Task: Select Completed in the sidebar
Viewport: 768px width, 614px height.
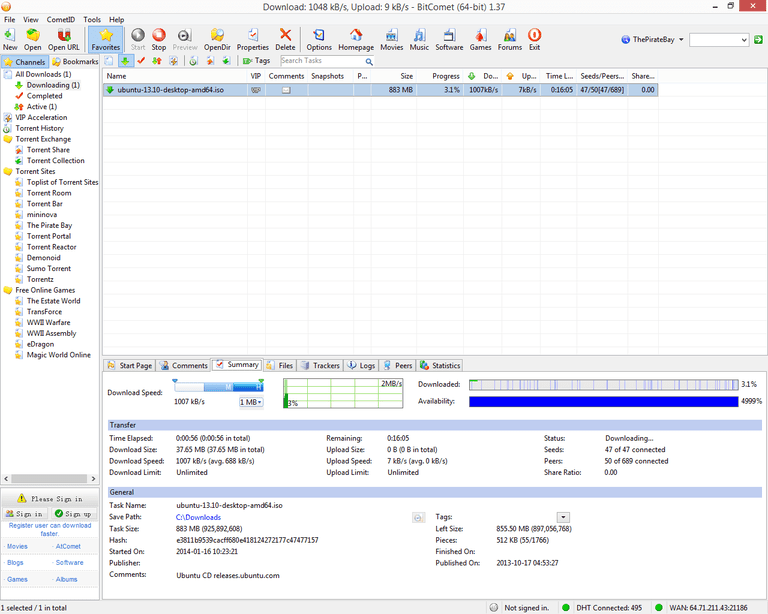Action: pos(44,96)
